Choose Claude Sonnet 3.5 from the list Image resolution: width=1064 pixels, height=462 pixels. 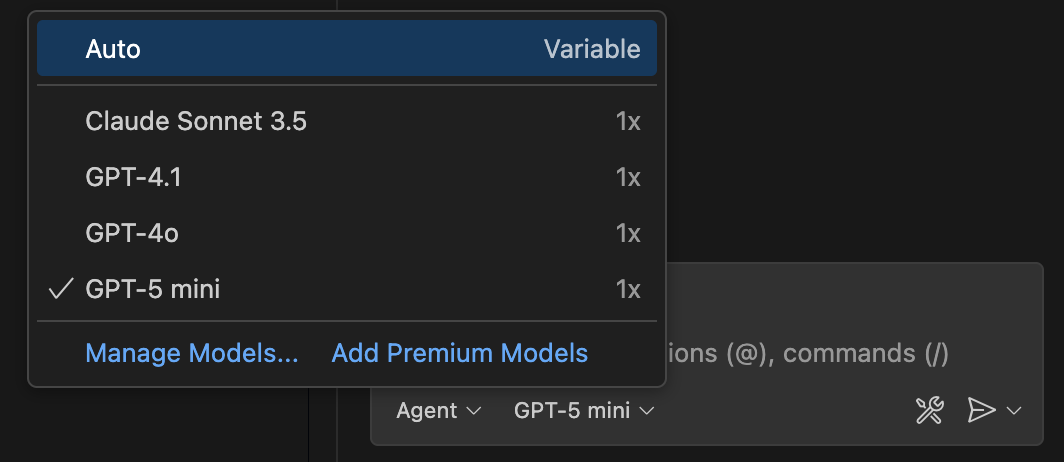196,122
